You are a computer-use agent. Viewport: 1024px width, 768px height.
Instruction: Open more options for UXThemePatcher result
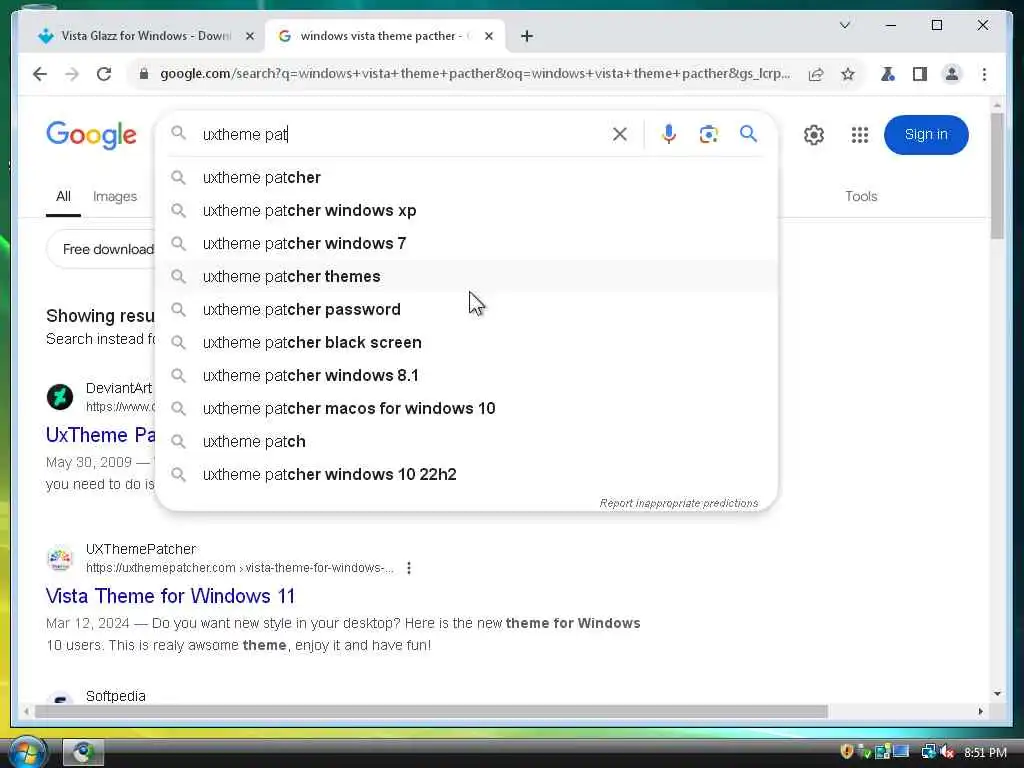[409, 568]
